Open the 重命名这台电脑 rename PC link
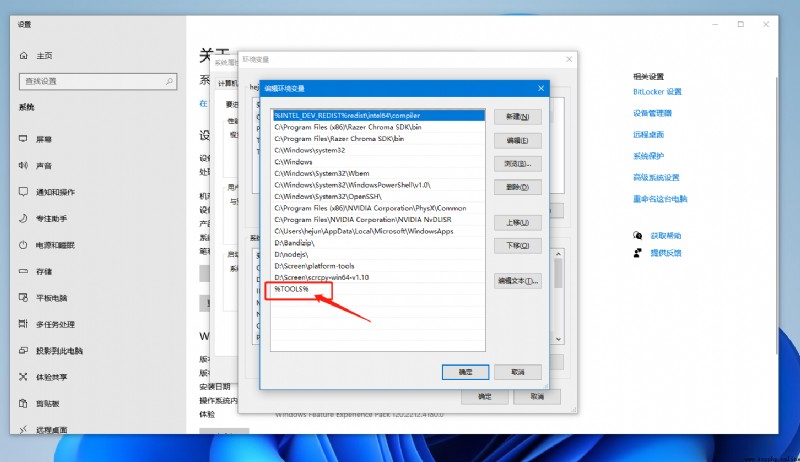Image resolution: width=800 pixels, height=462 pixels. pos(660,199)
